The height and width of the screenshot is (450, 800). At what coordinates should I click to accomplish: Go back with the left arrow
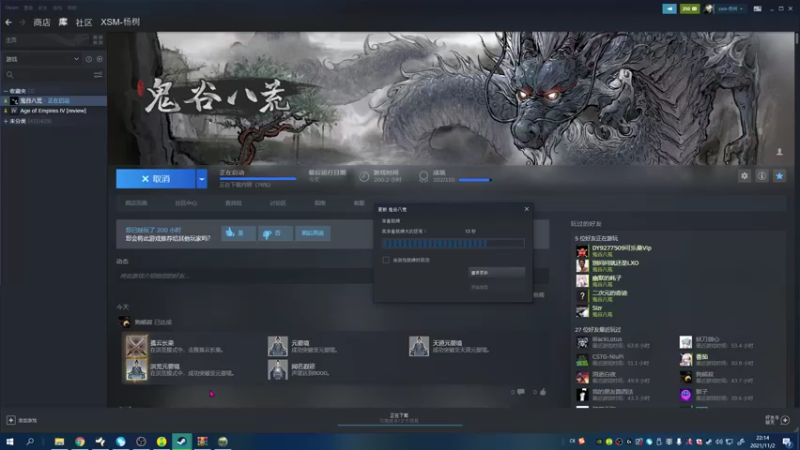coord(9,22)
